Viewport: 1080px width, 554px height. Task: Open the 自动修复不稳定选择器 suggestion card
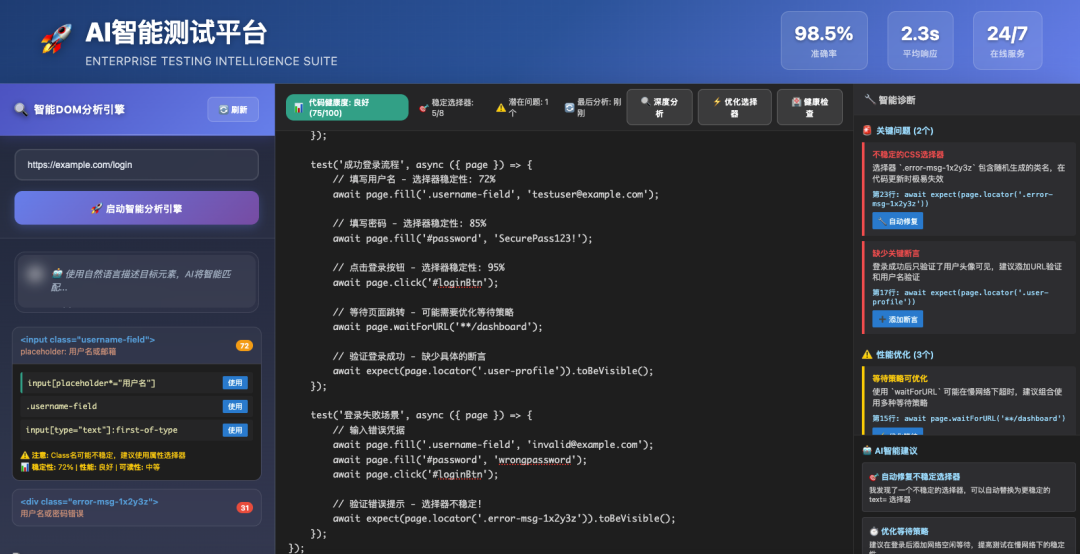[x=968, y=486]
